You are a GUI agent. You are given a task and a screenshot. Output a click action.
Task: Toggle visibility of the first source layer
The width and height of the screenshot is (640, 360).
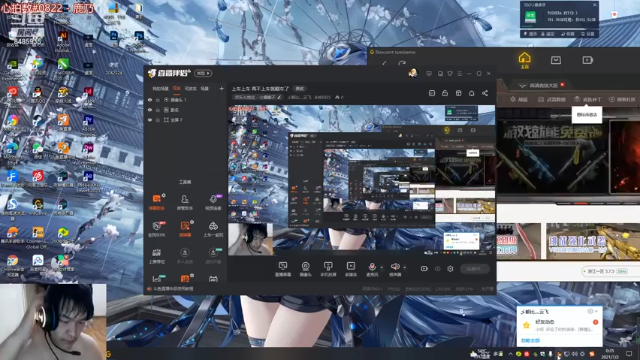[150, 100]
